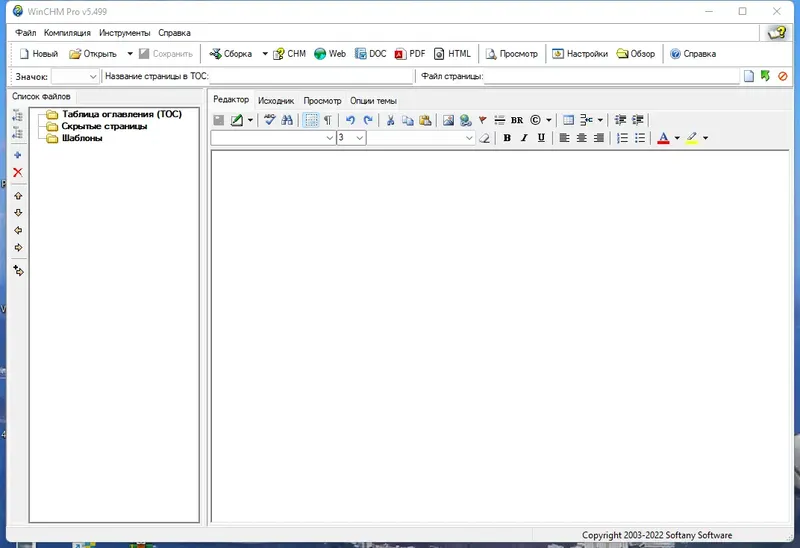Move item left to outdent in tree

pyautogui.click(x=18, y=230)
